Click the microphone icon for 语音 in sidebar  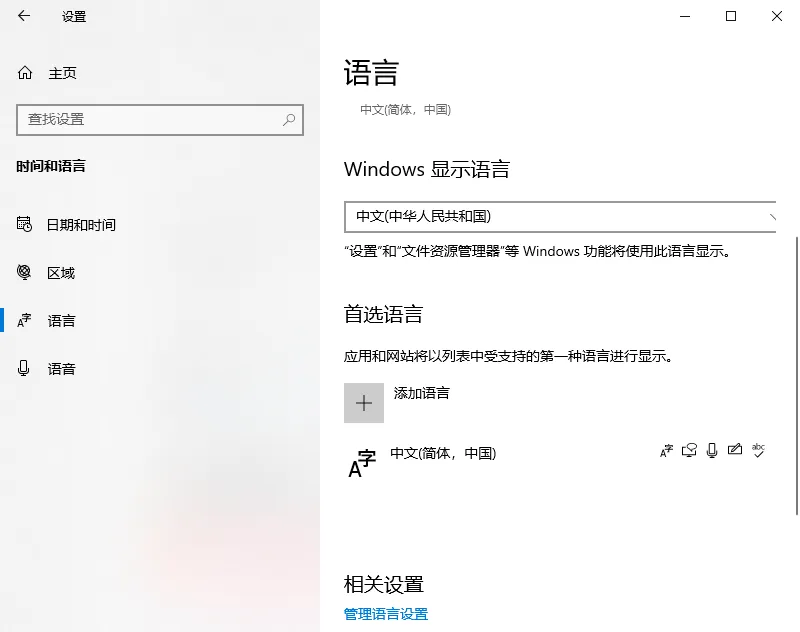click(23, 368)
